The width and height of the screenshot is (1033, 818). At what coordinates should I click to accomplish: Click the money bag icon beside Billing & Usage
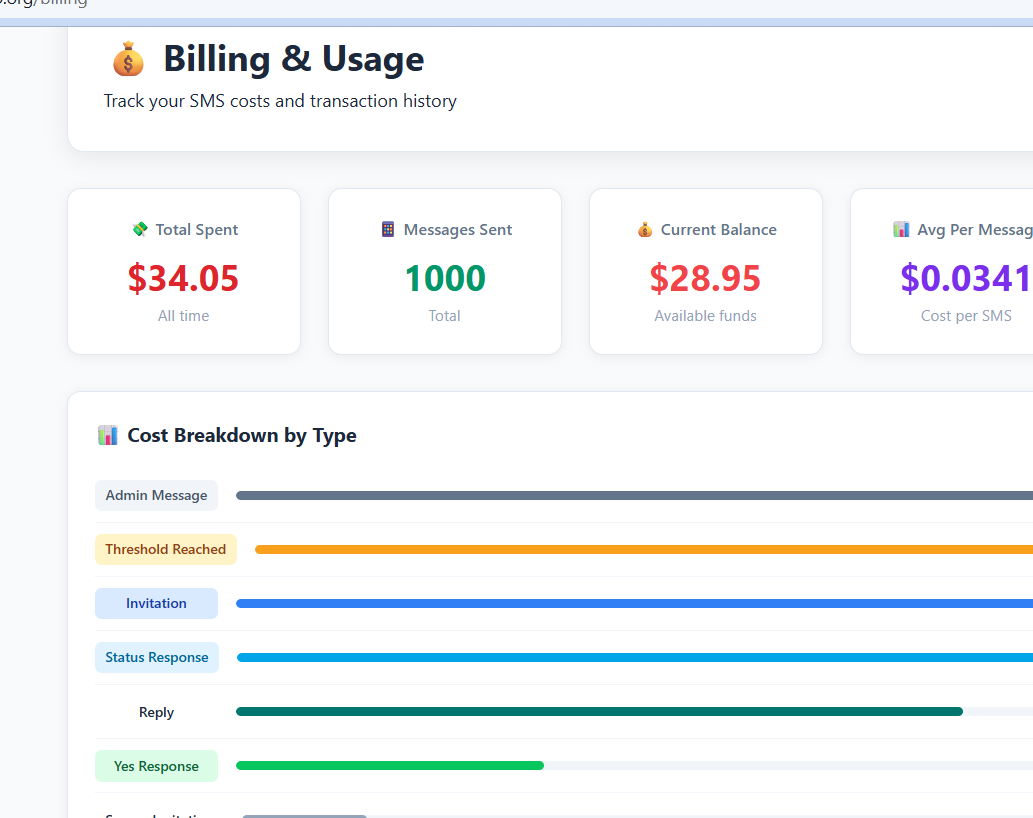pyautogui.click(x=128, y=59)
